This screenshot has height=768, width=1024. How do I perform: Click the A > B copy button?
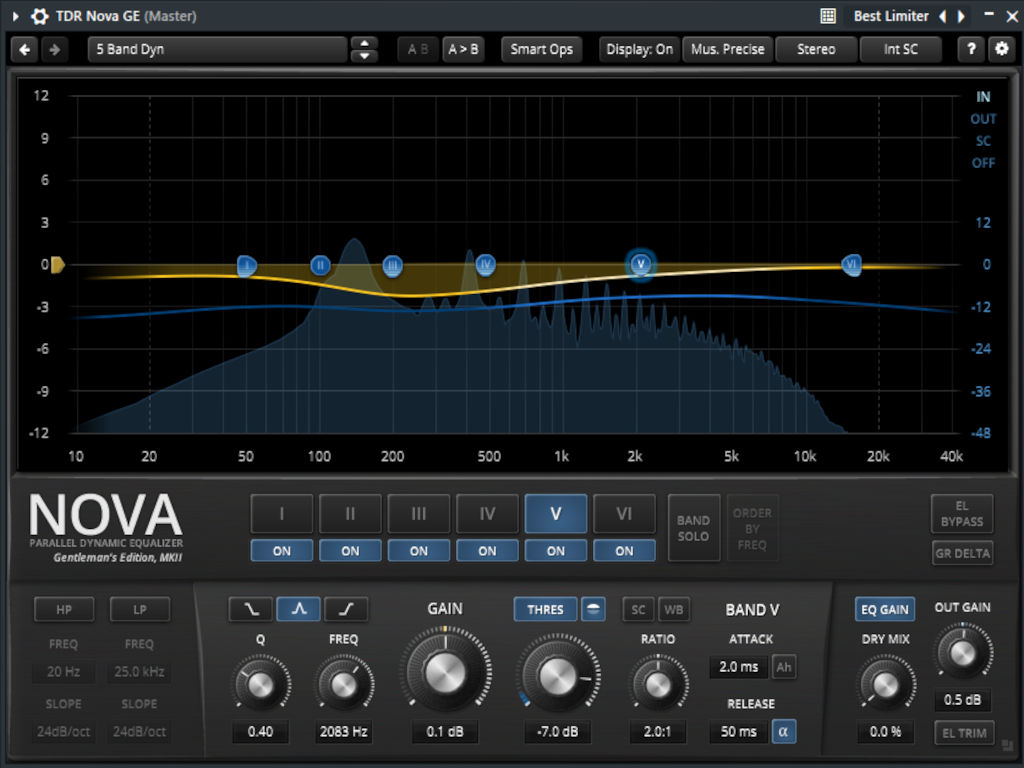(x=463, y=49)
